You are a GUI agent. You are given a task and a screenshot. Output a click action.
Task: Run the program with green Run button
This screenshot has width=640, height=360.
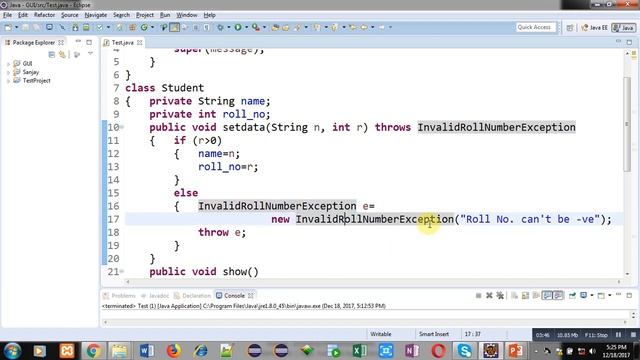coord(238,27)
